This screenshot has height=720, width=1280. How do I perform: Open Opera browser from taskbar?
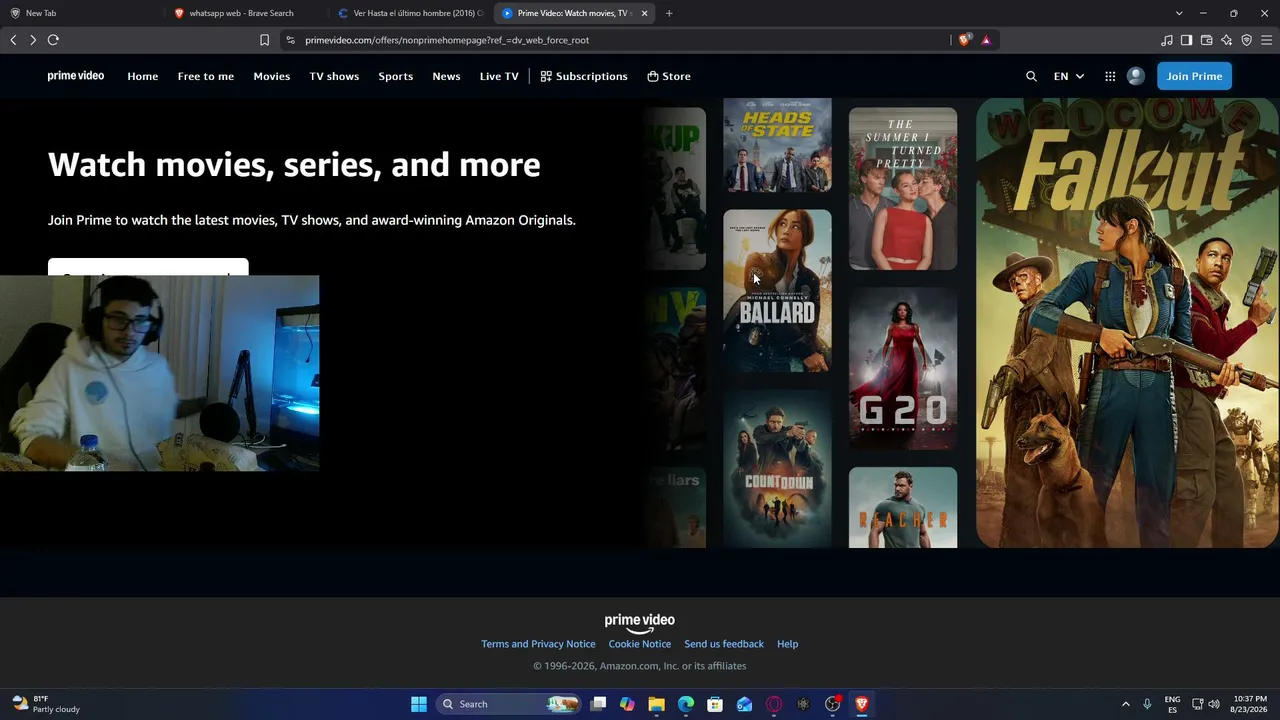(x=774, y=704)
